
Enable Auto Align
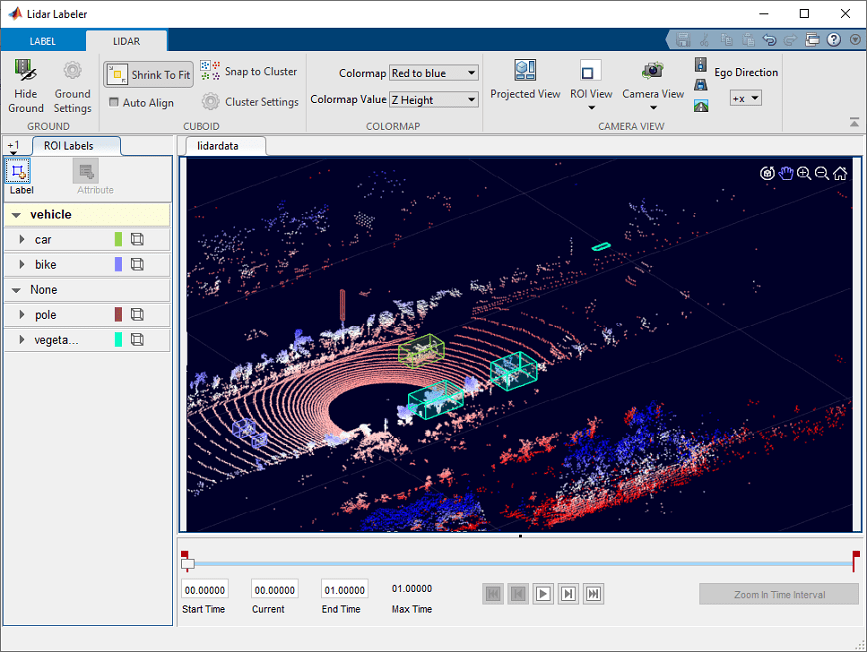pos(143,101)
